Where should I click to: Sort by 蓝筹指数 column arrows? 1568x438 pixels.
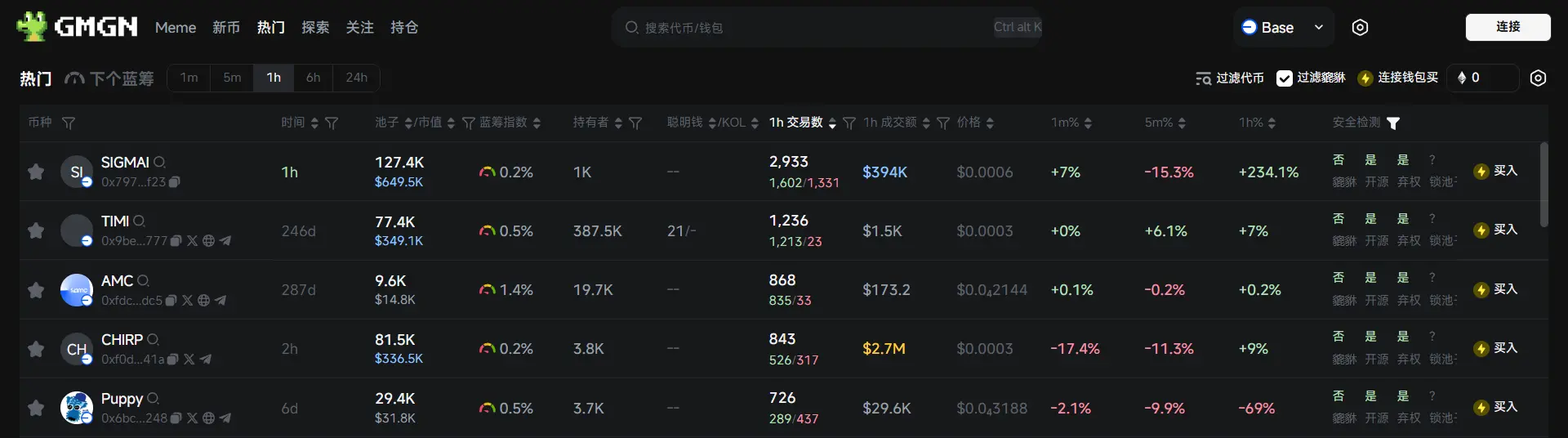pyautogui.click(x=537, y=123)
